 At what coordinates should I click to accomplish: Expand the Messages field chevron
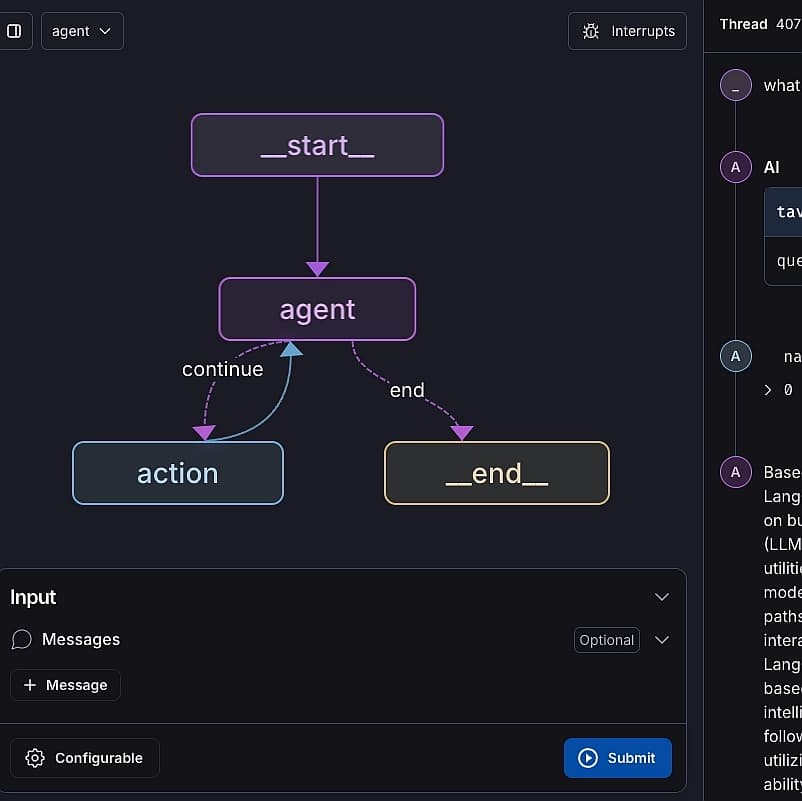[661, 640]
